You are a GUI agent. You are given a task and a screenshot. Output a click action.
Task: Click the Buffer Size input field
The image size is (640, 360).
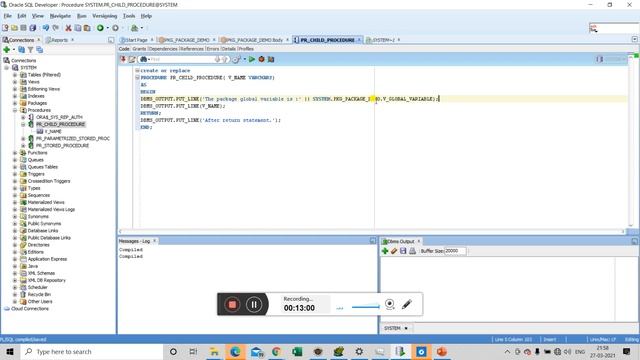[455, 251]
